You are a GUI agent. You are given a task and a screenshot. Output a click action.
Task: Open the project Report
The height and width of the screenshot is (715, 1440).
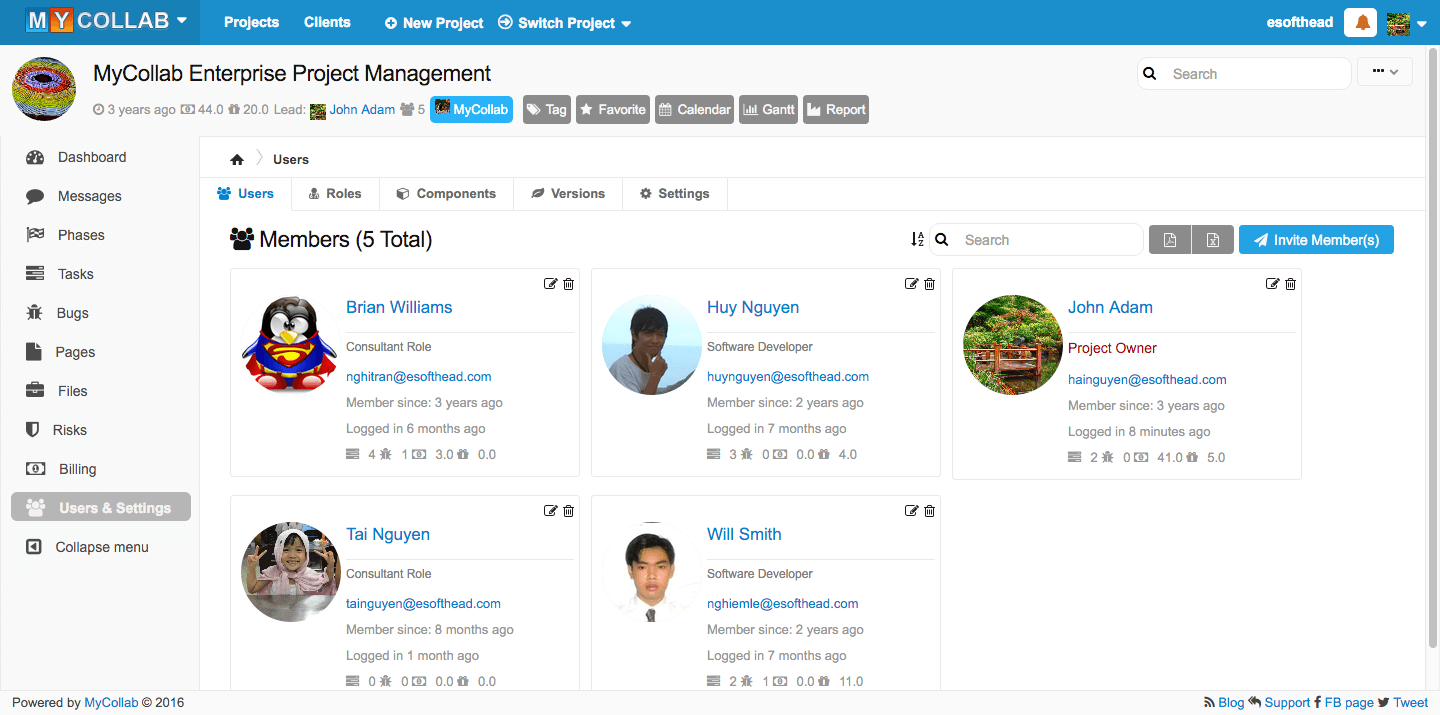pos(836,110)
